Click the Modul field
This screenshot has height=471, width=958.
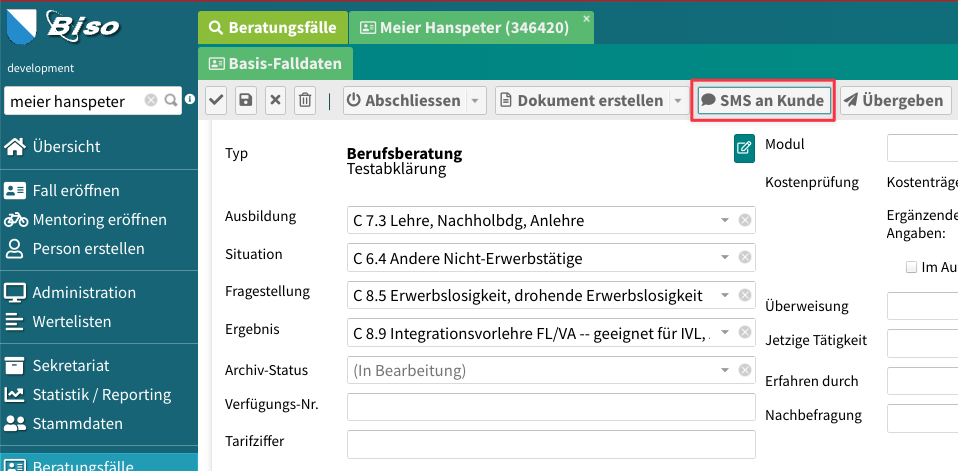pos(923,148)
